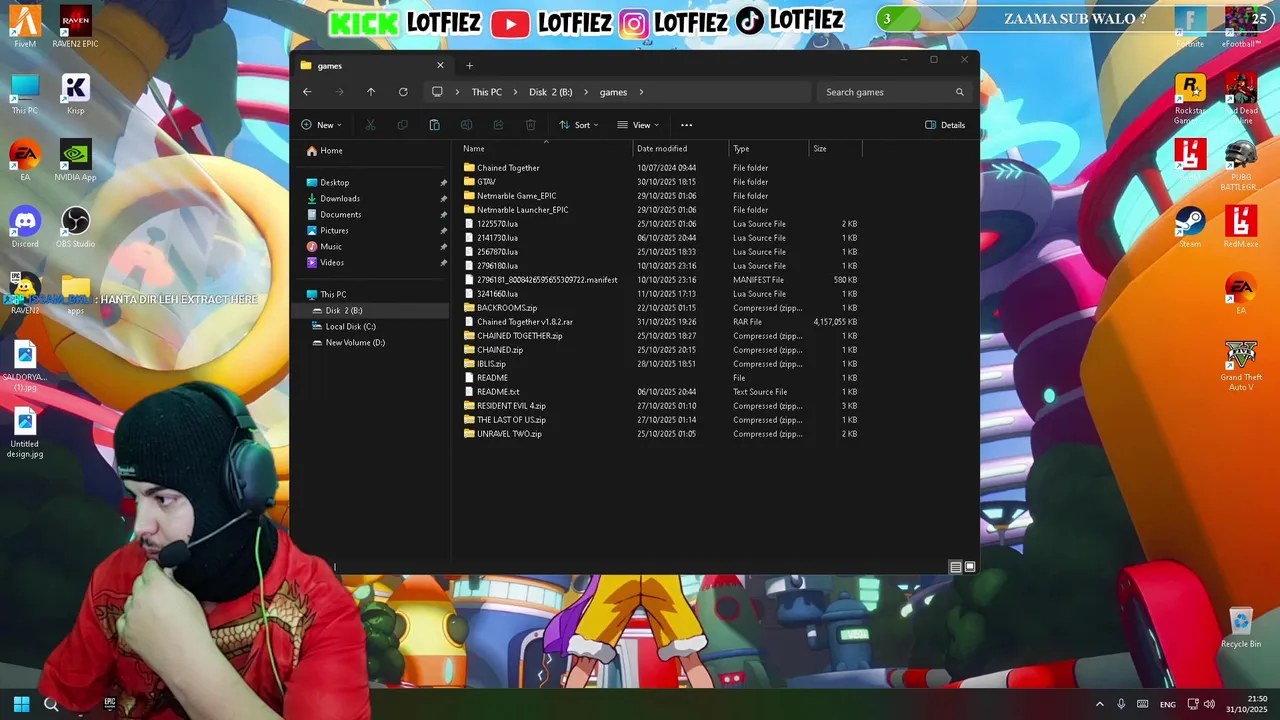Expand chevron after This PC in address bar
This screenshot has height=720, width=1280.
pos(515,92)
